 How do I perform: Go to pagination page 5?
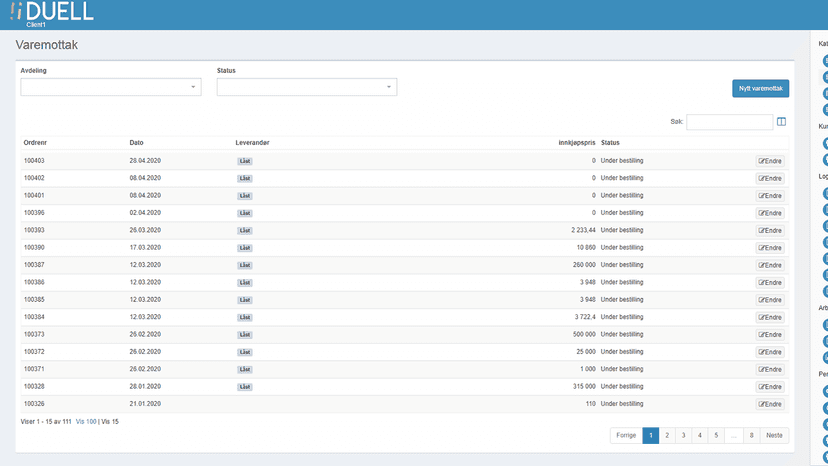[716, 435]
